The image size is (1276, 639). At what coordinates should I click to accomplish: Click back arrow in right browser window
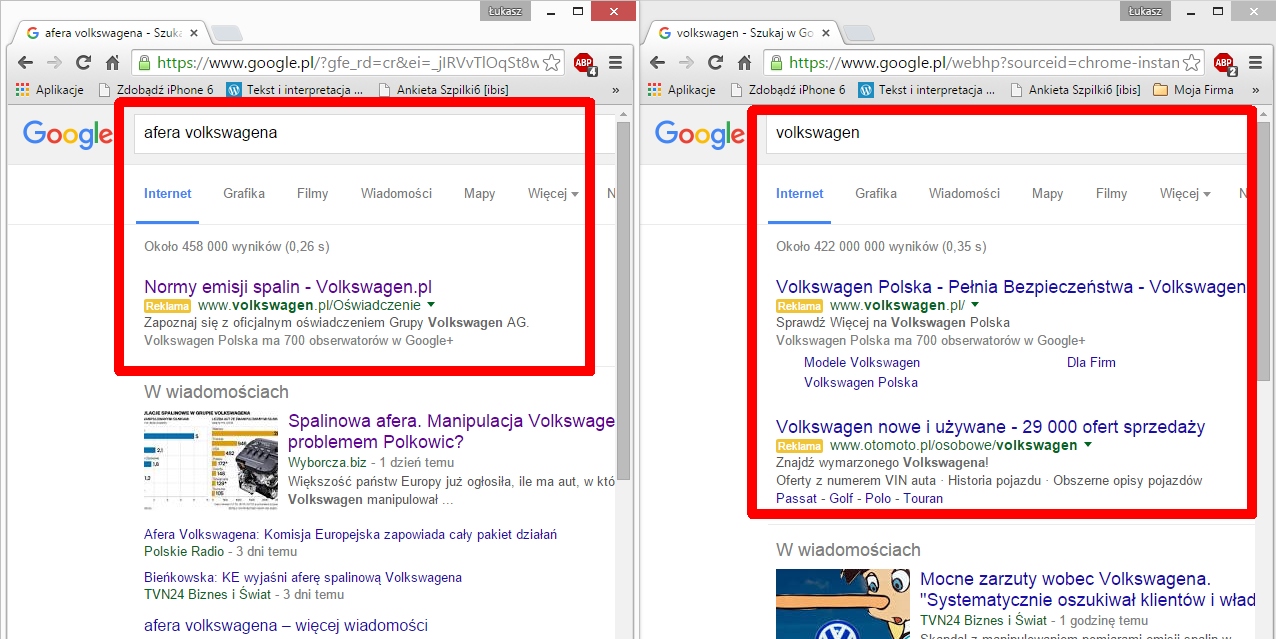[x=657, y=62]
